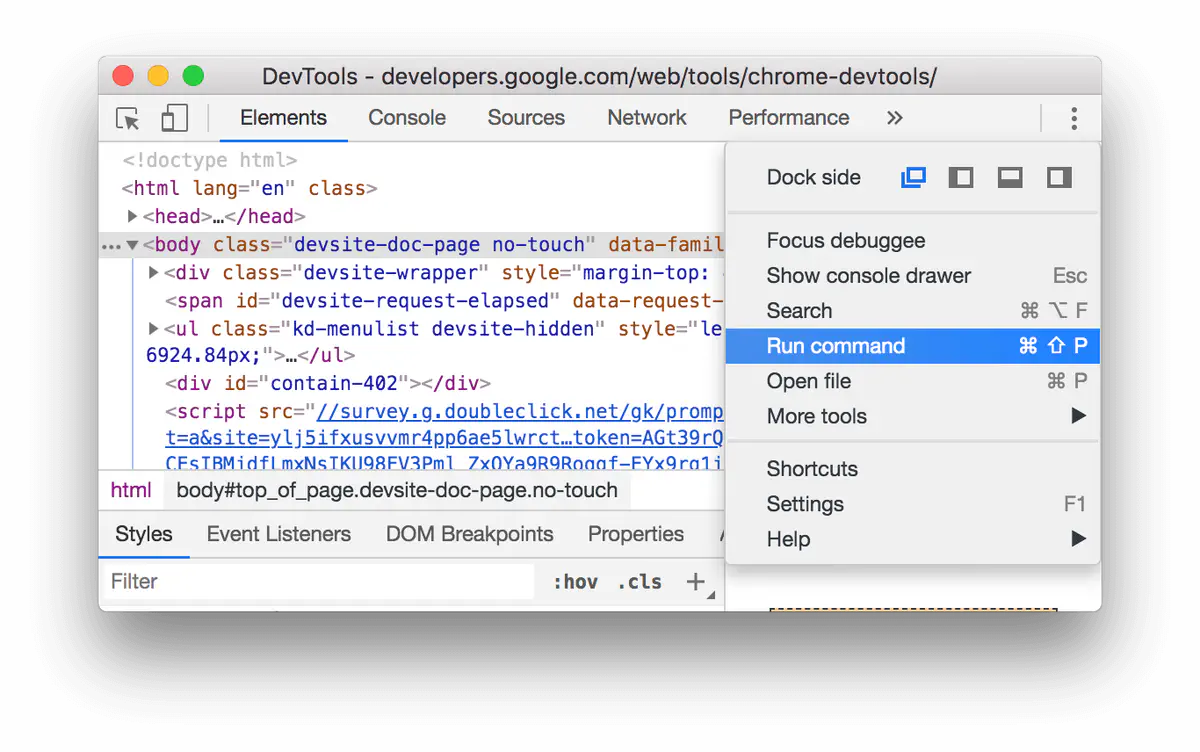The width and height of the screenshot is (1200, 752).
Task: Select dock to bottom icon
Action: pos(1010,178)
